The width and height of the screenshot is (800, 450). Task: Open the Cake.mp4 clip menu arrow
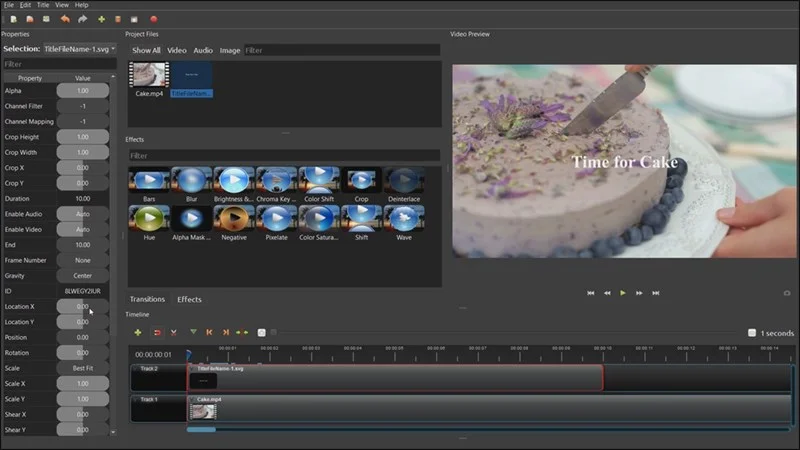(x=192, y=399)
